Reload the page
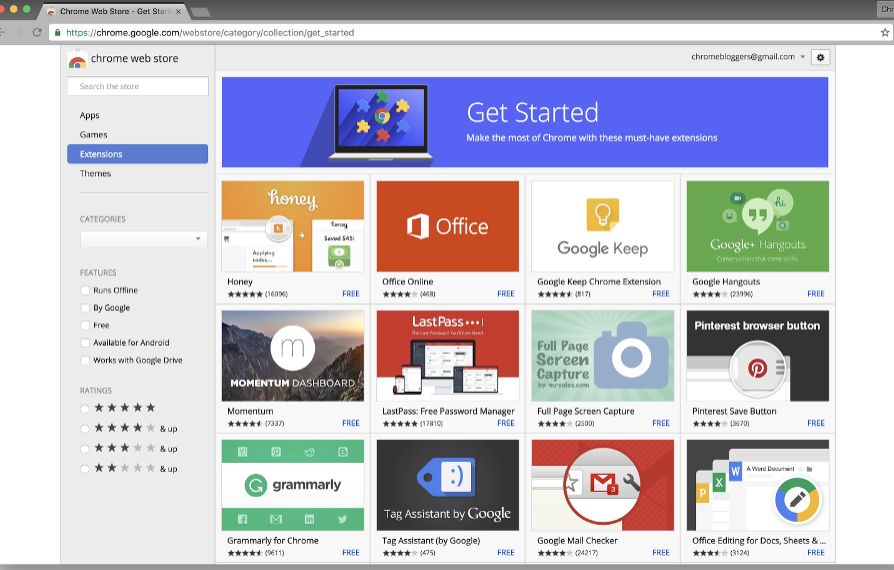 point(37,32)
